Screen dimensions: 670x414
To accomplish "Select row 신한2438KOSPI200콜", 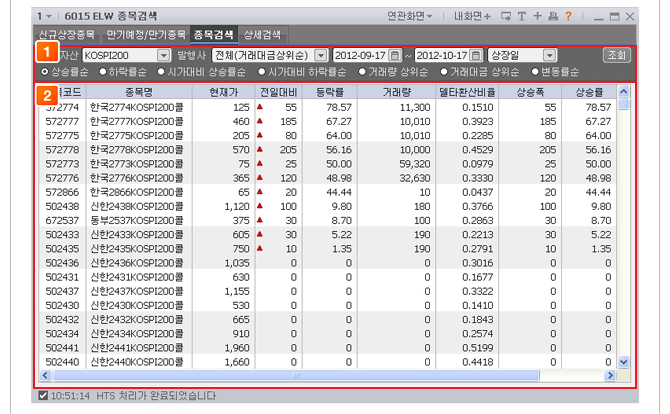I will (x=328, y=206).
